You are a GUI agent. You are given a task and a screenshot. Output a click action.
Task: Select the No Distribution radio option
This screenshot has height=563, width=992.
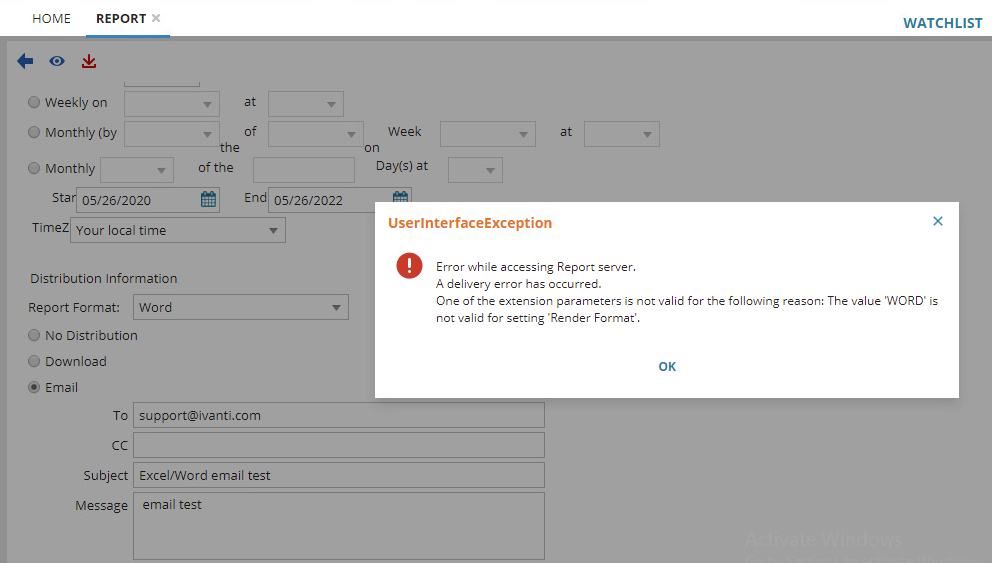(x=35, y=335)
